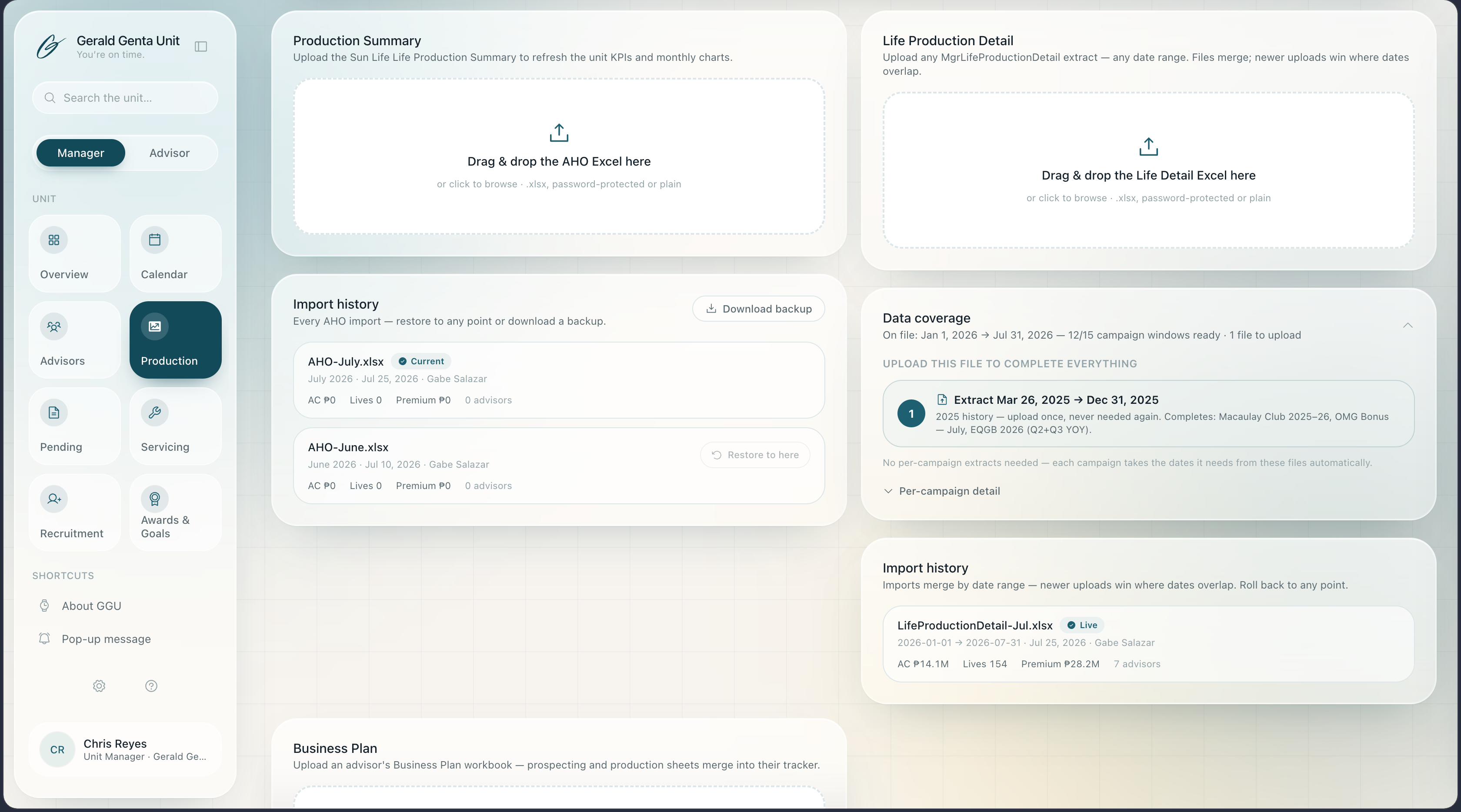Viewport: 1461px width, 812px height.
Task: Open settings via the gear icon
Action: click(x=99, y=686)
